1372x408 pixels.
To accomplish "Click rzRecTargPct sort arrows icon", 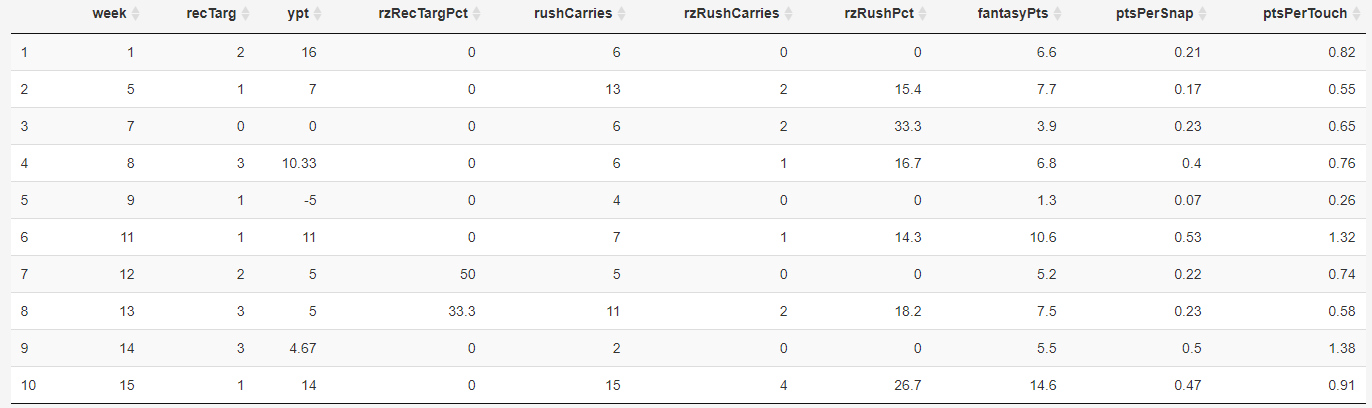I will click(477, 15).
